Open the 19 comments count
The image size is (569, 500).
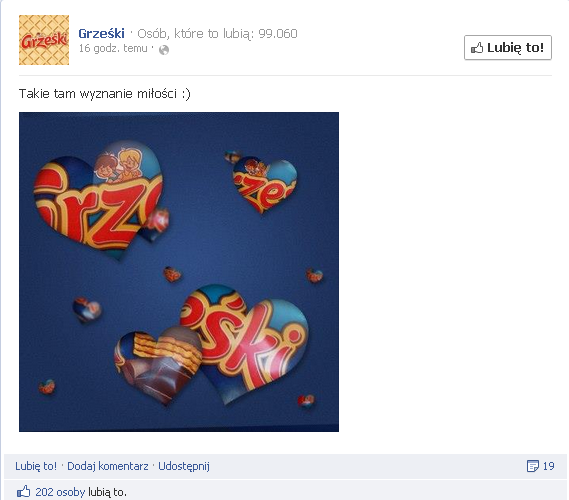549,466
